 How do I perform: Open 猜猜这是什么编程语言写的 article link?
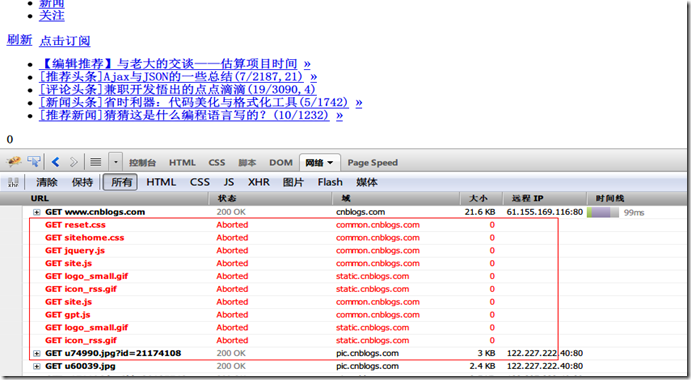[x=184, y=115]
